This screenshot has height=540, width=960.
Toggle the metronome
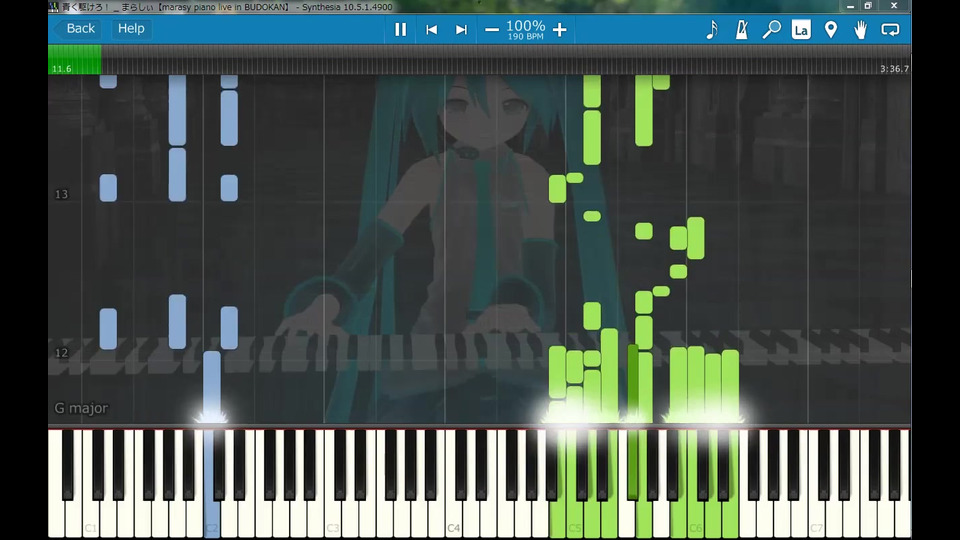[741, 29]
